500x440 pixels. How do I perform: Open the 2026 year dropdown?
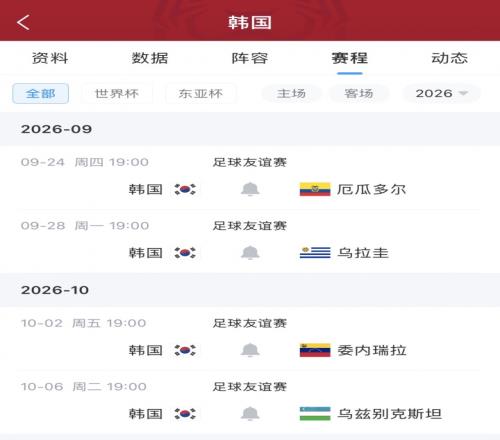click(x=442, y=93)
